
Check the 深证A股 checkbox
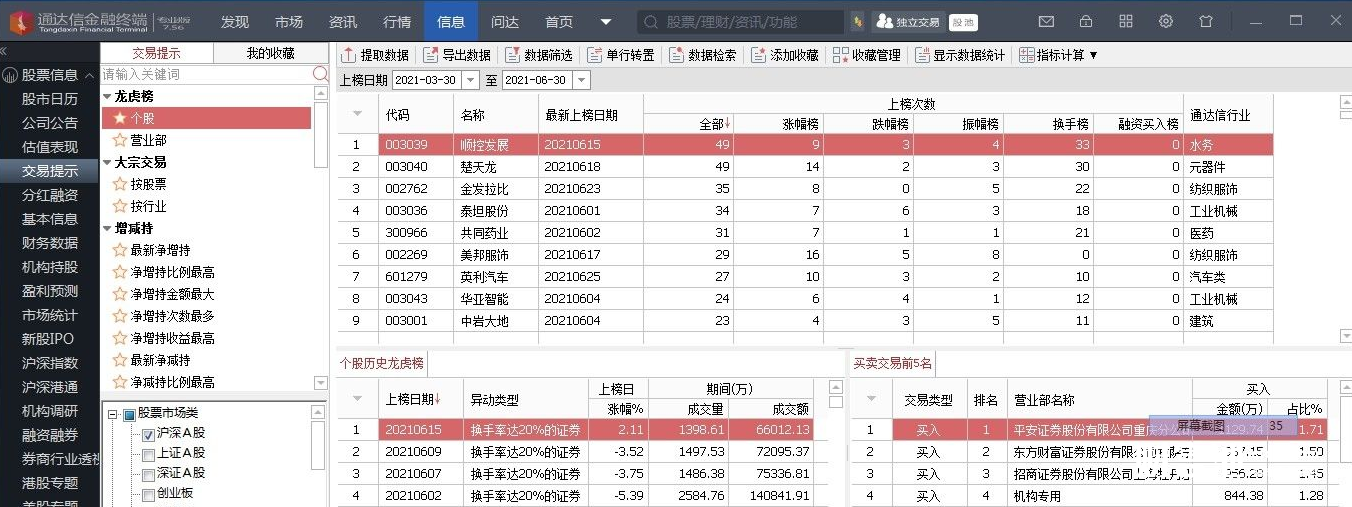pyautogui.click(x=148, y=473)
